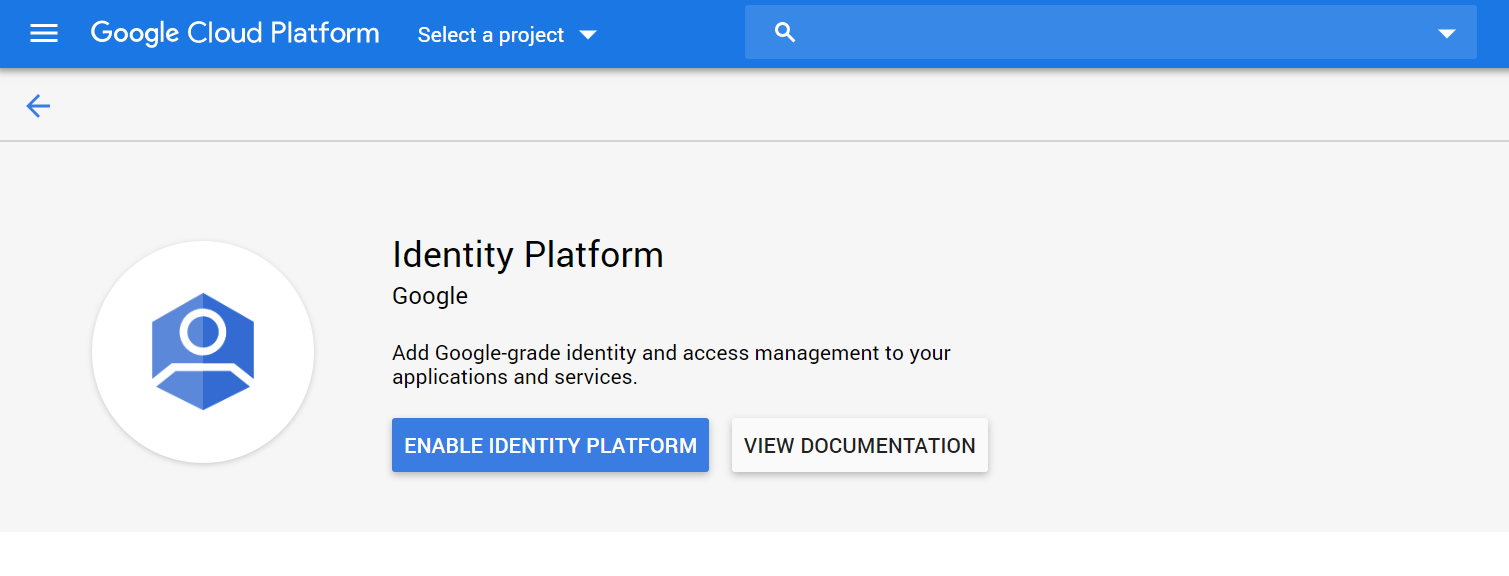Enable Identity Platform for this project

coord(550,444)
